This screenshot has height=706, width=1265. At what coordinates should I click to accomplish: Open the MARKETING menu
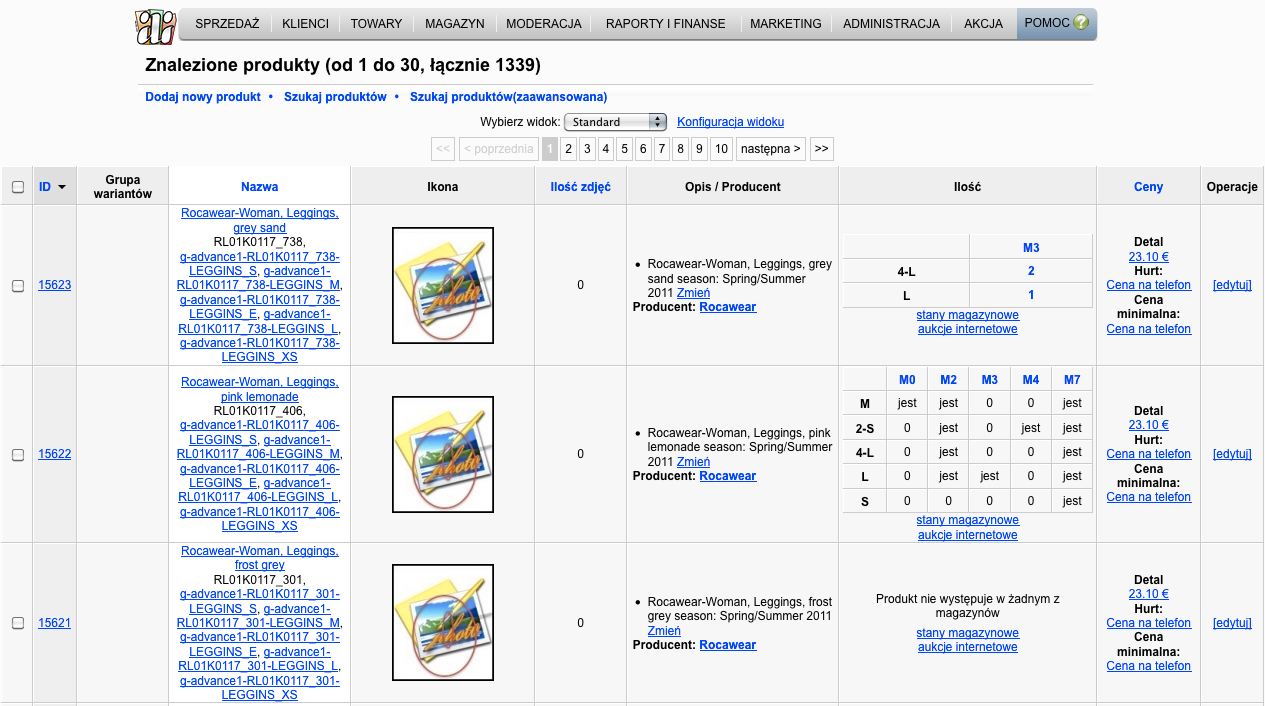coord(786,24)
